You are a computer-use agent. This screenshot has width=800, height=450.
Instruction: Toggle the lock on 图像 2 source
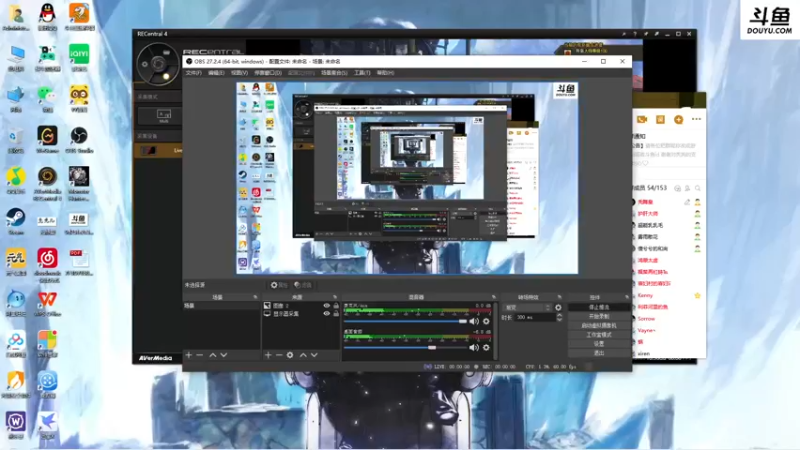pos(336,306)
